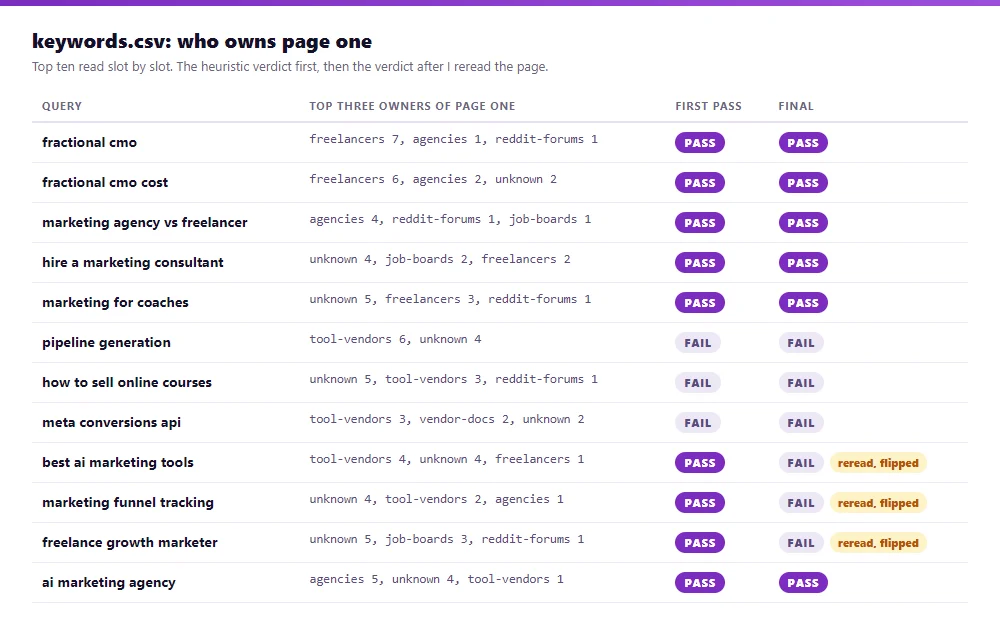Click 'tool-vendors 3, vendor-docs 2, unknown 2' cell
Viewport: 1000px width, 633px height.
click(x=447, y=419)
